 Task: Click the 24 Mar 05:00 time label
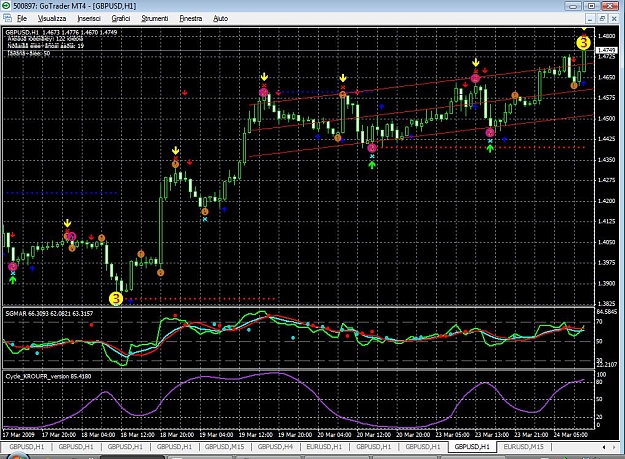pyautogui.click(x=571, y=434)
